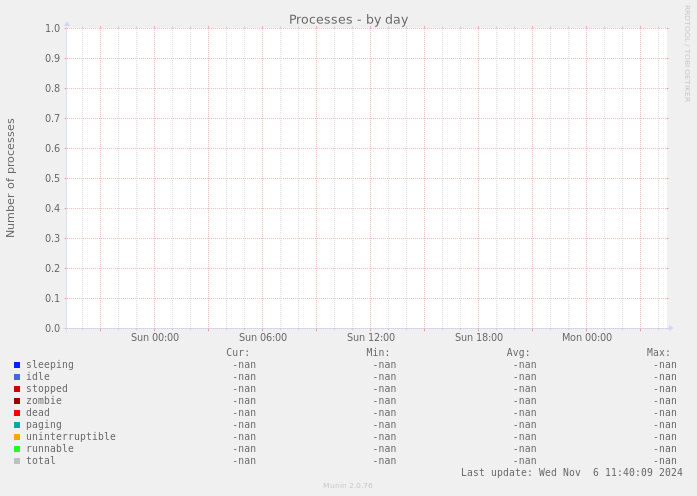The width and height of the screenshot is (697, 496).
Task: Click the 0.2 y-axis value
Action: (x=52, y=268)
